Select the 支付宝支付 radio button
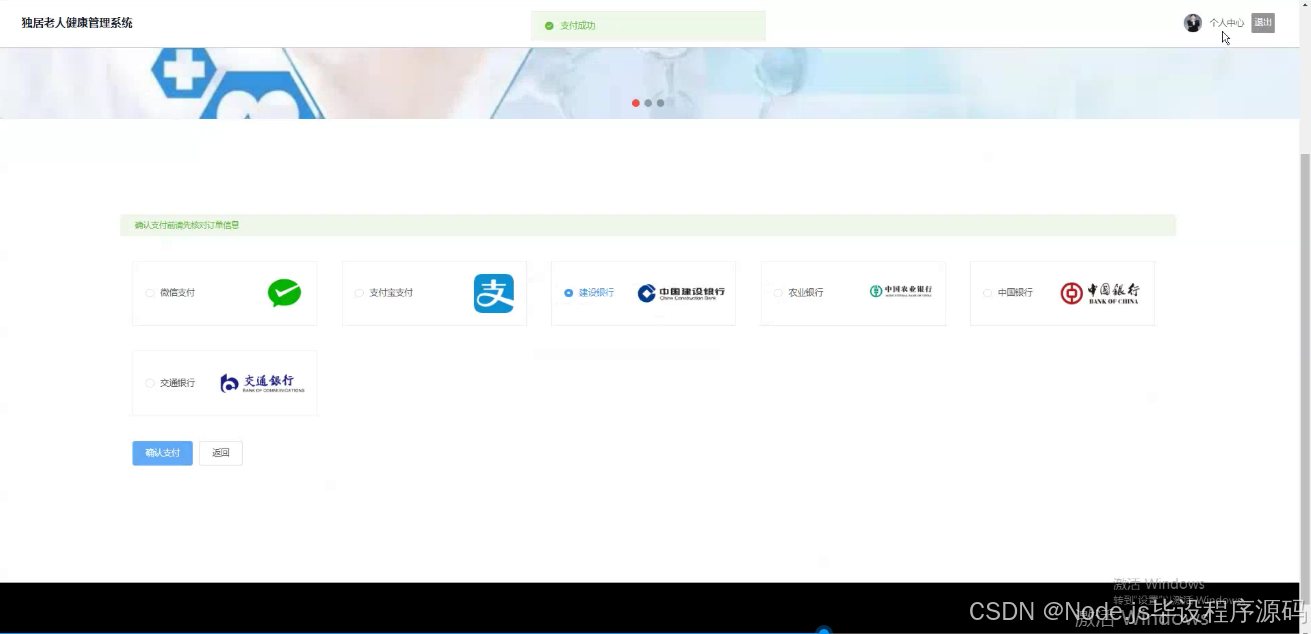Image resolution: width=1311 pixels, height=634 pixels. (x=359, y=293)
